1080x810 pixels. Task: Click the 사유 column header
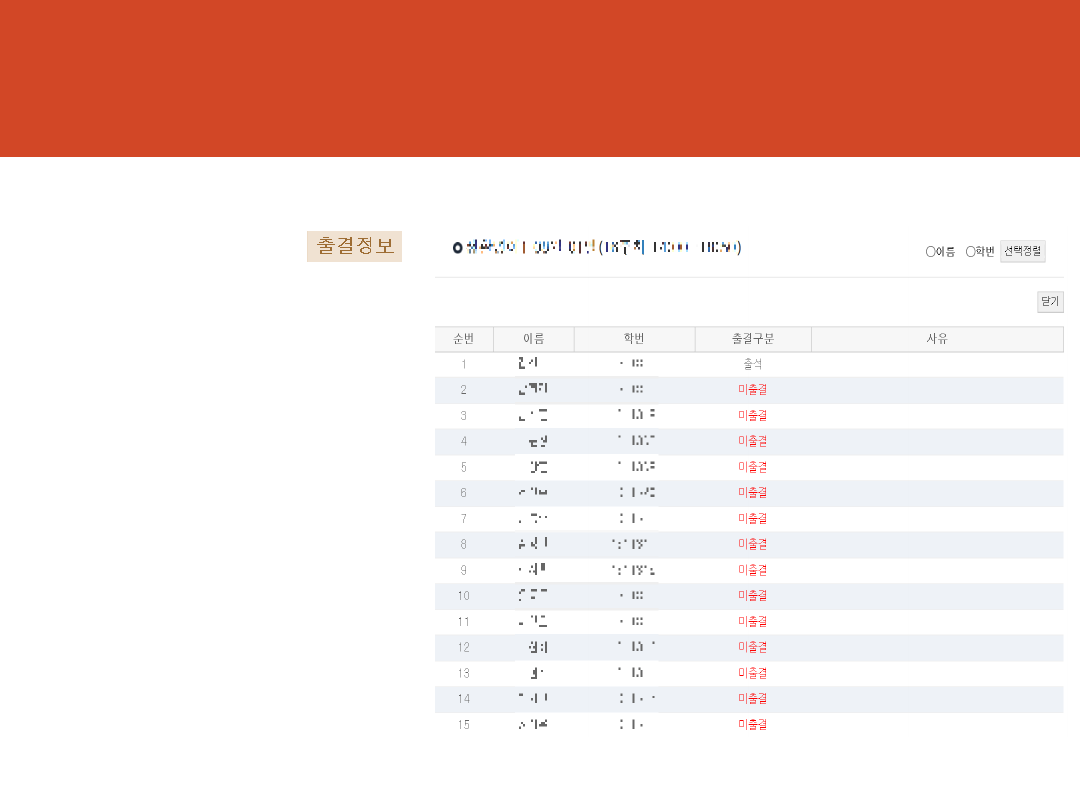(x=937, y=339)
